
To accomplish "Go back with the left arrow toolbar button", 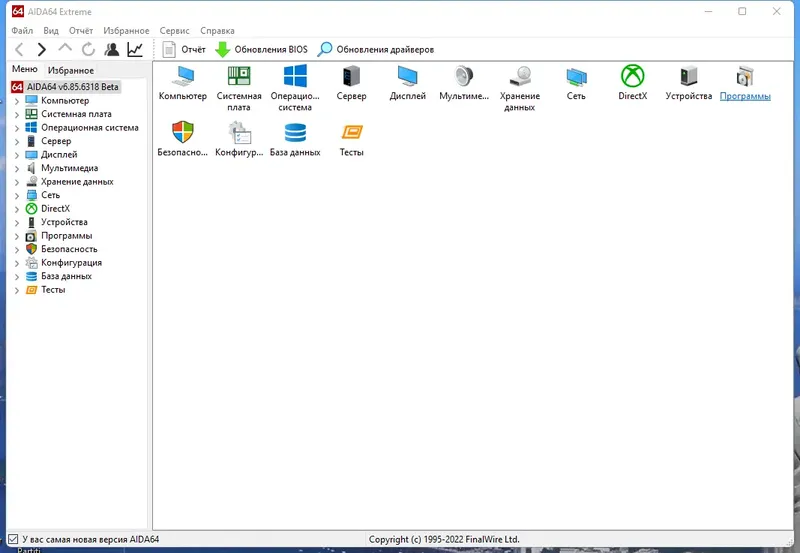I will tap(19, 49).
